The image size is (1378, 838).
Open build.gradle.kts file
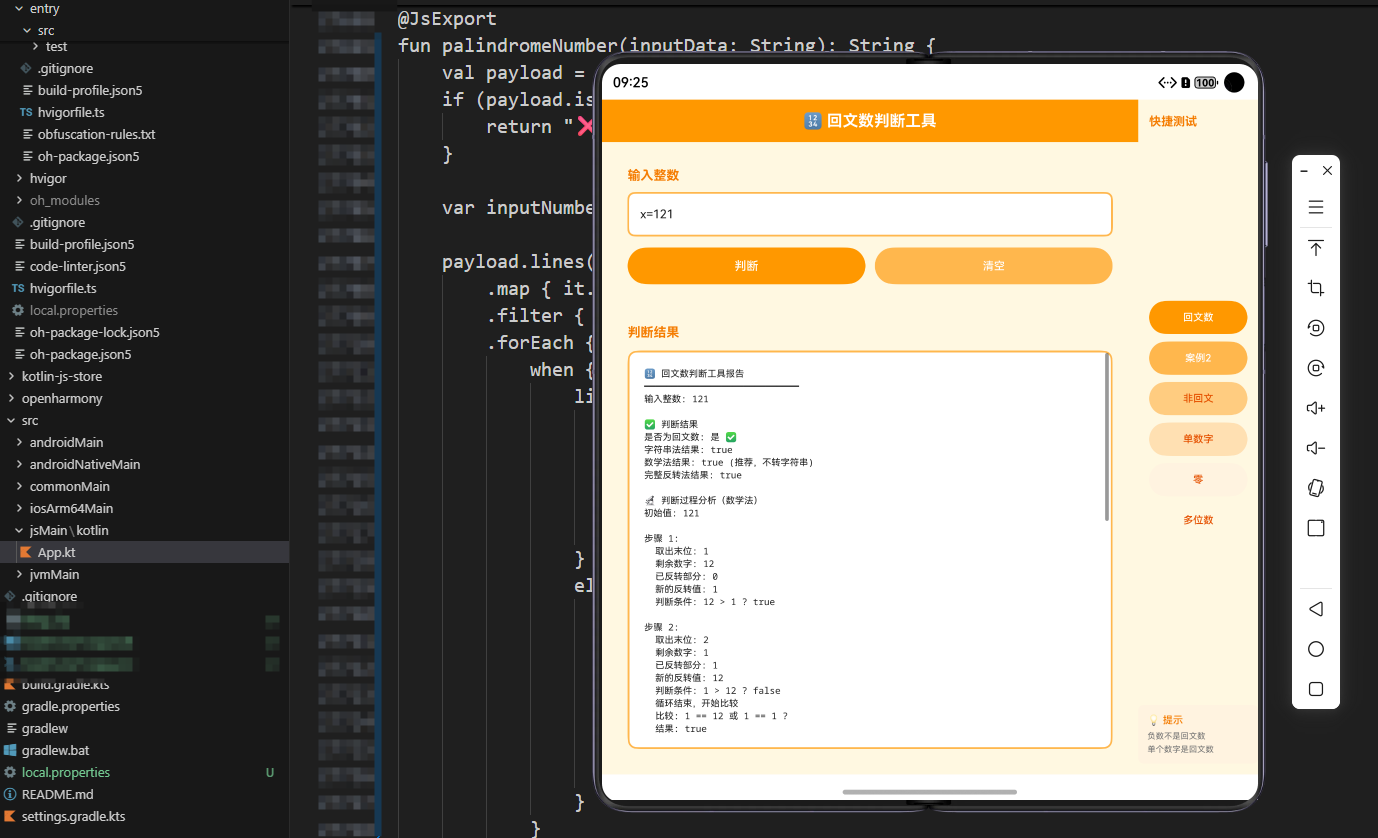click(65, 685)
